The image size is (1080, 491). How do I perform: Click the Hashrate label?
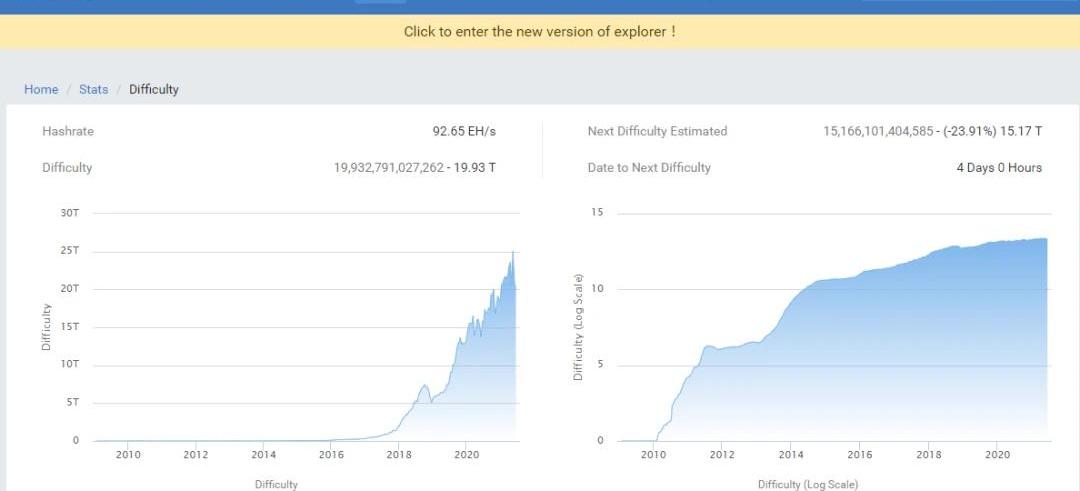pyautogui.click(x=68, y=131)
